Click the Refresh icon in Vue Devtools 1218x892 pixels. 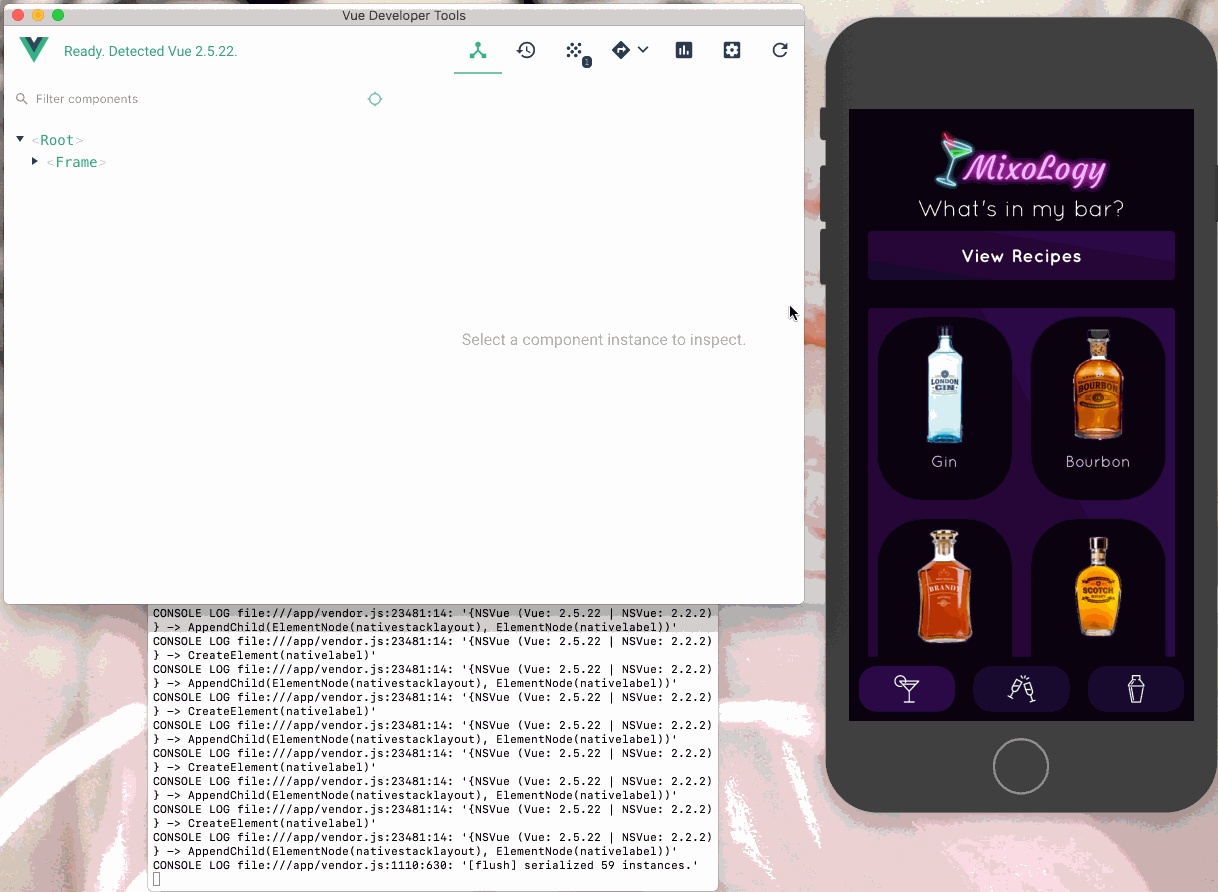point(780,50)
